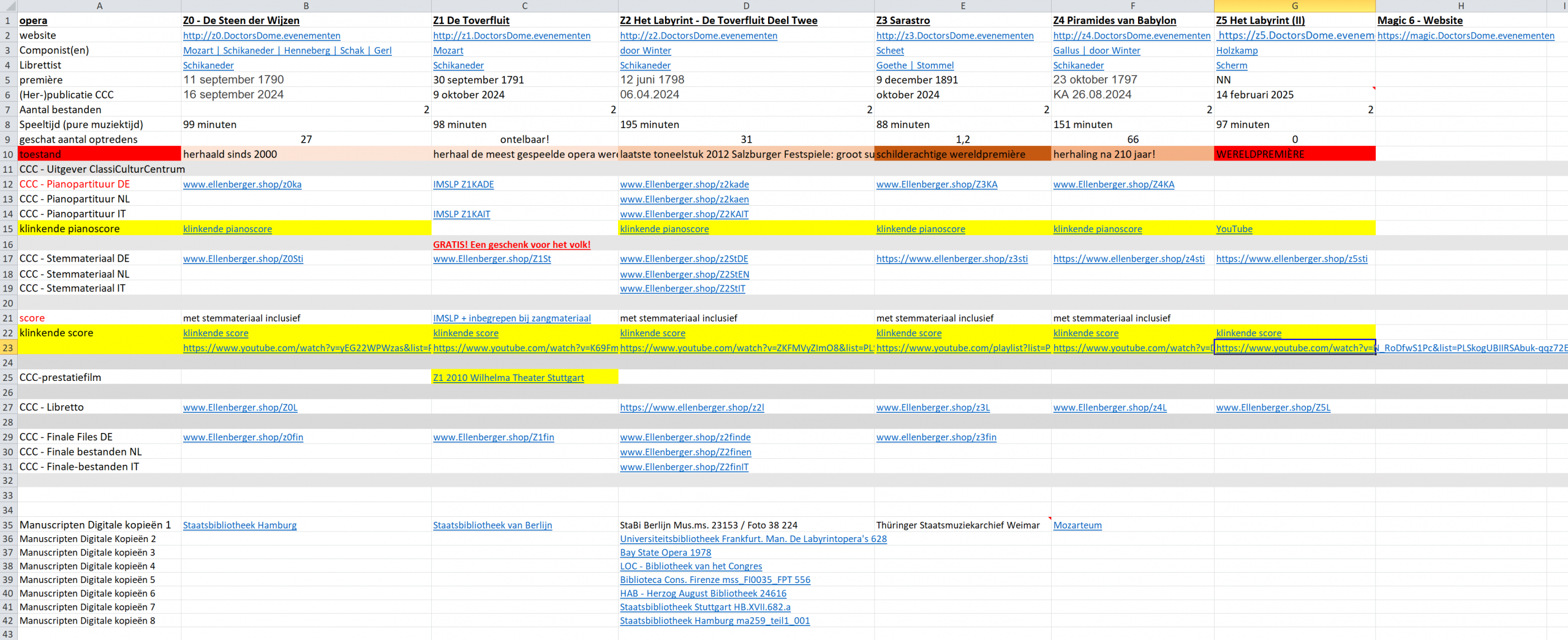Select cell herhaling na 210 jaar!
1568x640 pixels.
pos(1133,154)
